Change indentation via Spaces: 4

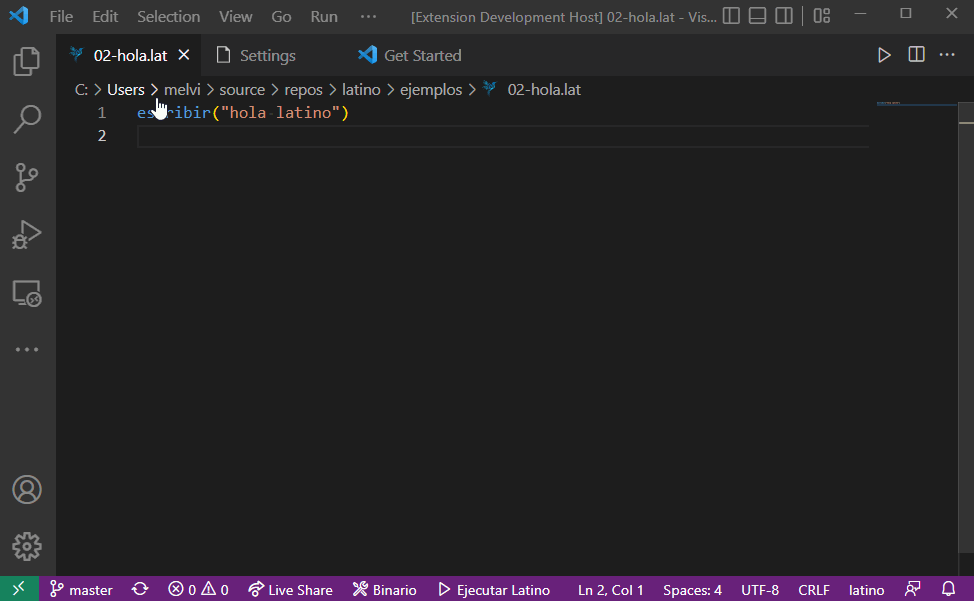692,589
